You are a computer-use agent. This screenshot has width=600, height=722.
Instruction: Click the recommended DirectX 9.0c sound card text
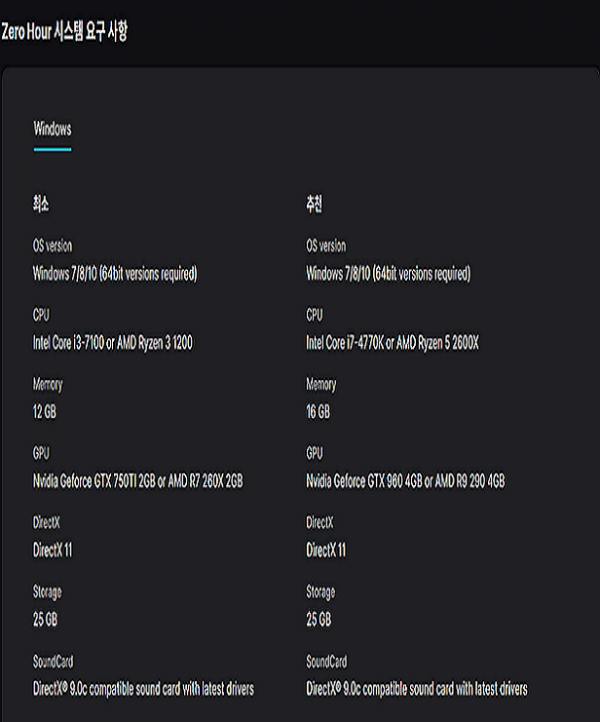pos(416,689)
